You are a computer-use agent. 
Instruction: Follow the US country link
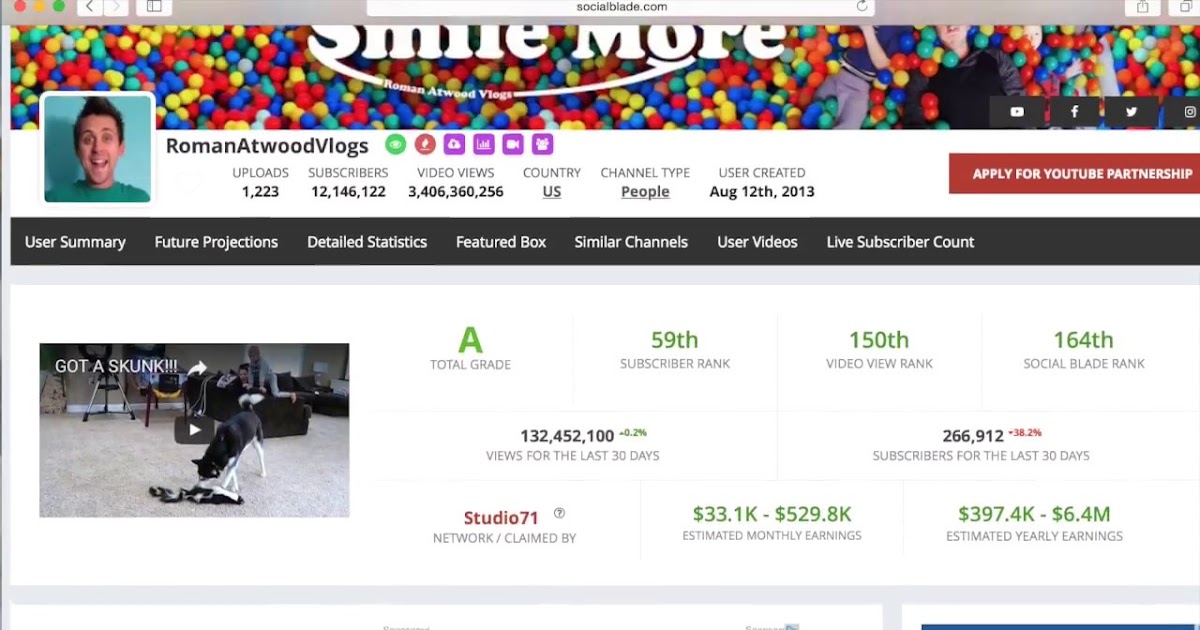click(x=552, y=192)
